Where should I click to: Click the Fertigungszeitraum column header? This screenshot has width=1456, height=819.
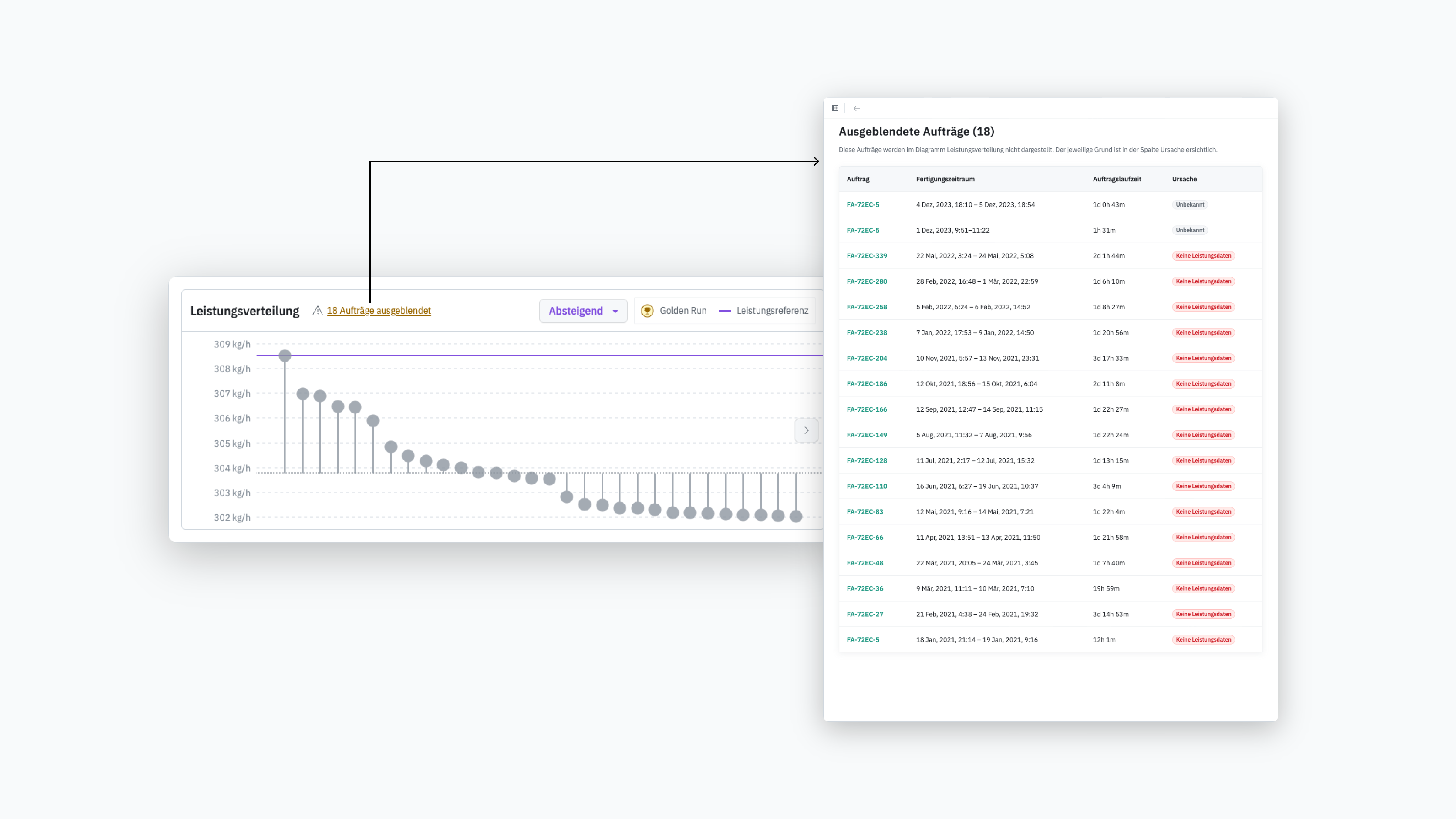(x=945, y=179)
